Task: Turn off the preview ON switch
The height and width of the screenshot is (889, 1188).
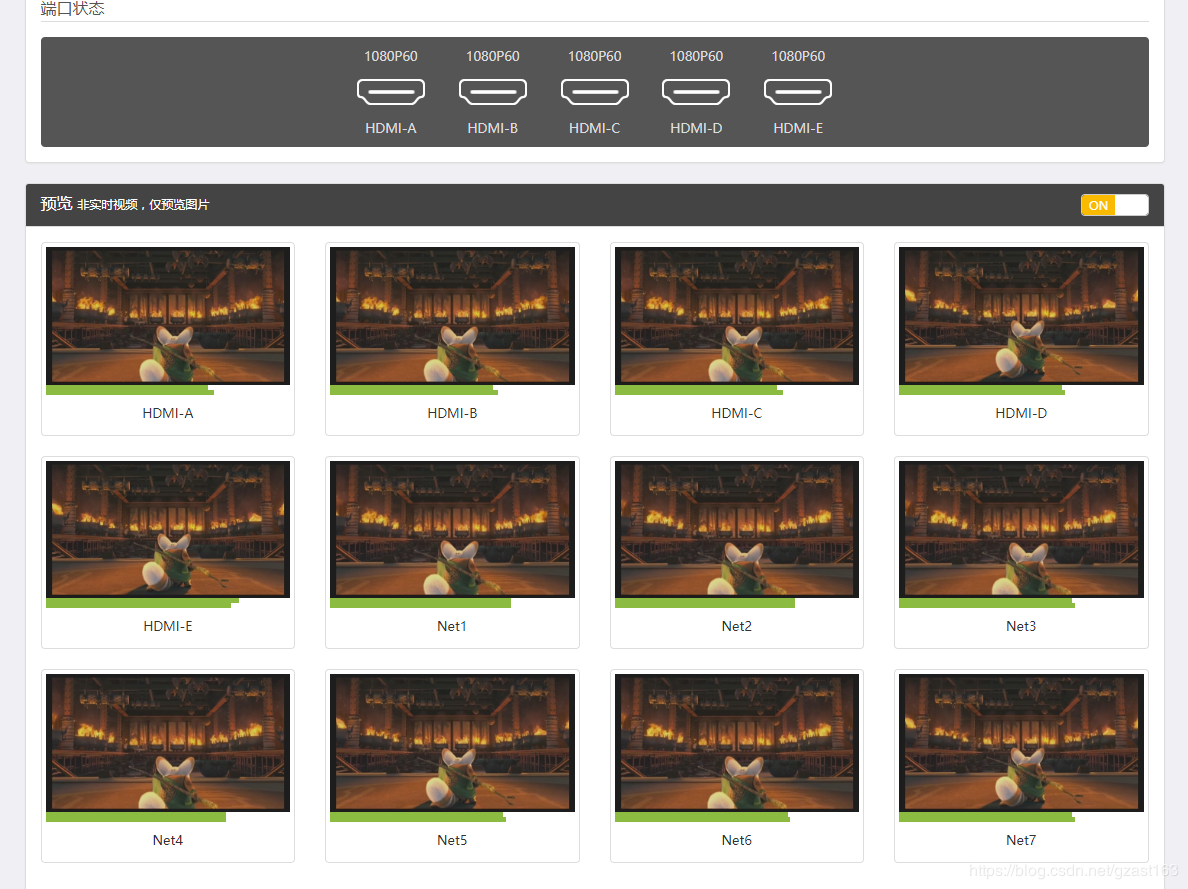Action: (x=1115, y=205)
